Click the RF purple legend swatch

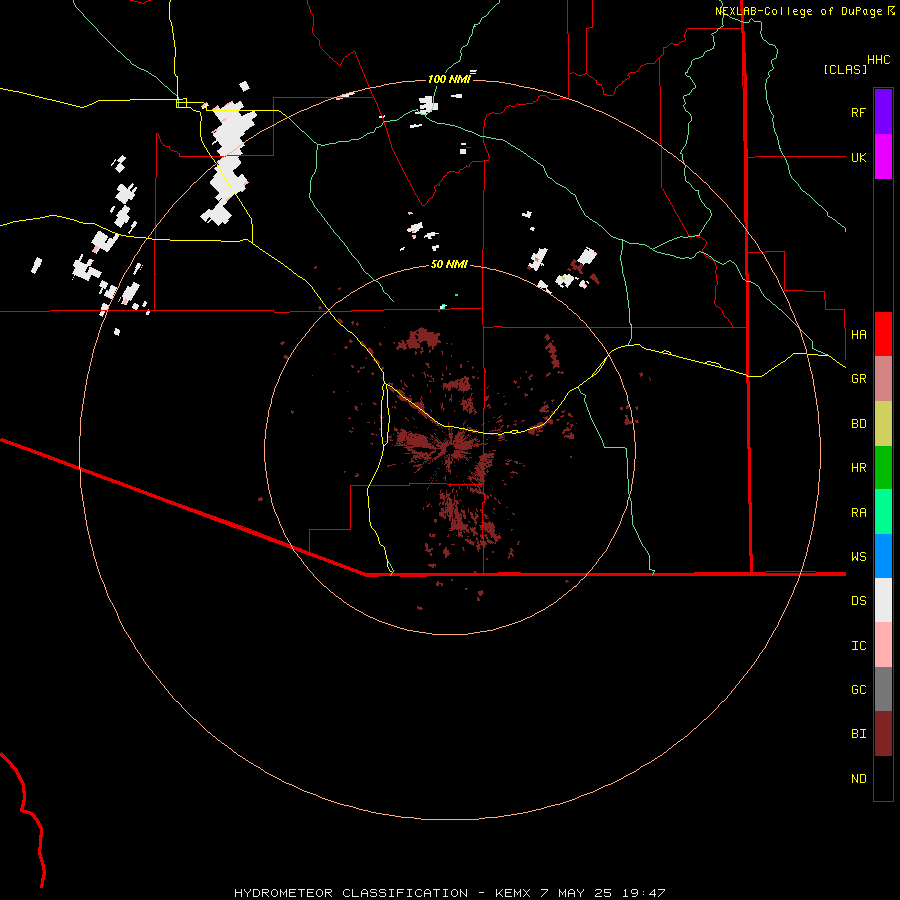click(883, 112)
